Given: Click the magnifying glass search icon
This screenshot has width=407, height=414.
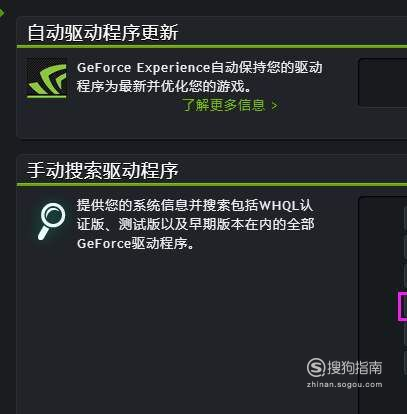Looking at the screenshot, I should [x=52, y=222].
